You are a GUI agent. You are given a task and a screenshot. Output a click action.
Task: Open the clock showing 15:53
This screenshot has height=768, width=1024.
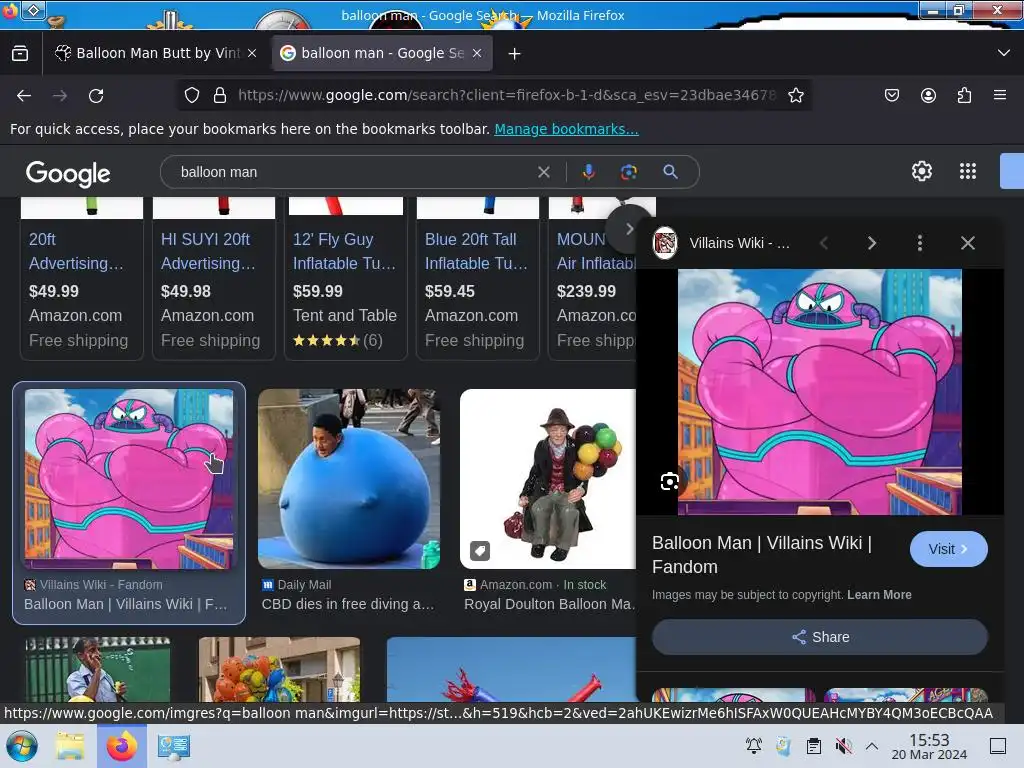(929, 746)
